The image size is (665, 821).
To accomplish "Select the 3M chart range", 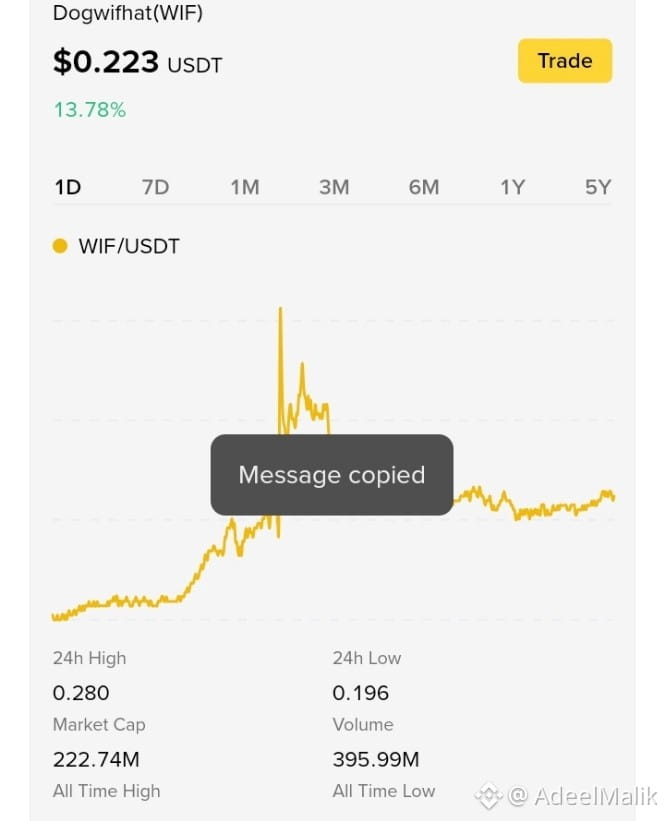I will point(334,187).
